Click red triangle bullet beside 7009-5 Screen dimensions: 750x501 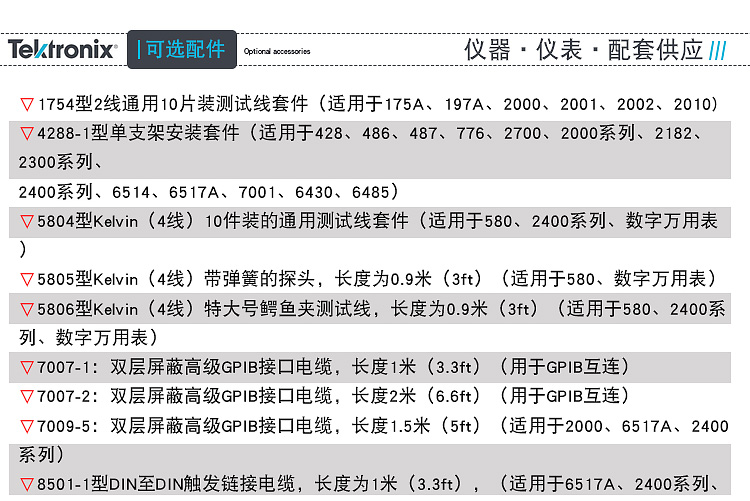tap(27, 426)
